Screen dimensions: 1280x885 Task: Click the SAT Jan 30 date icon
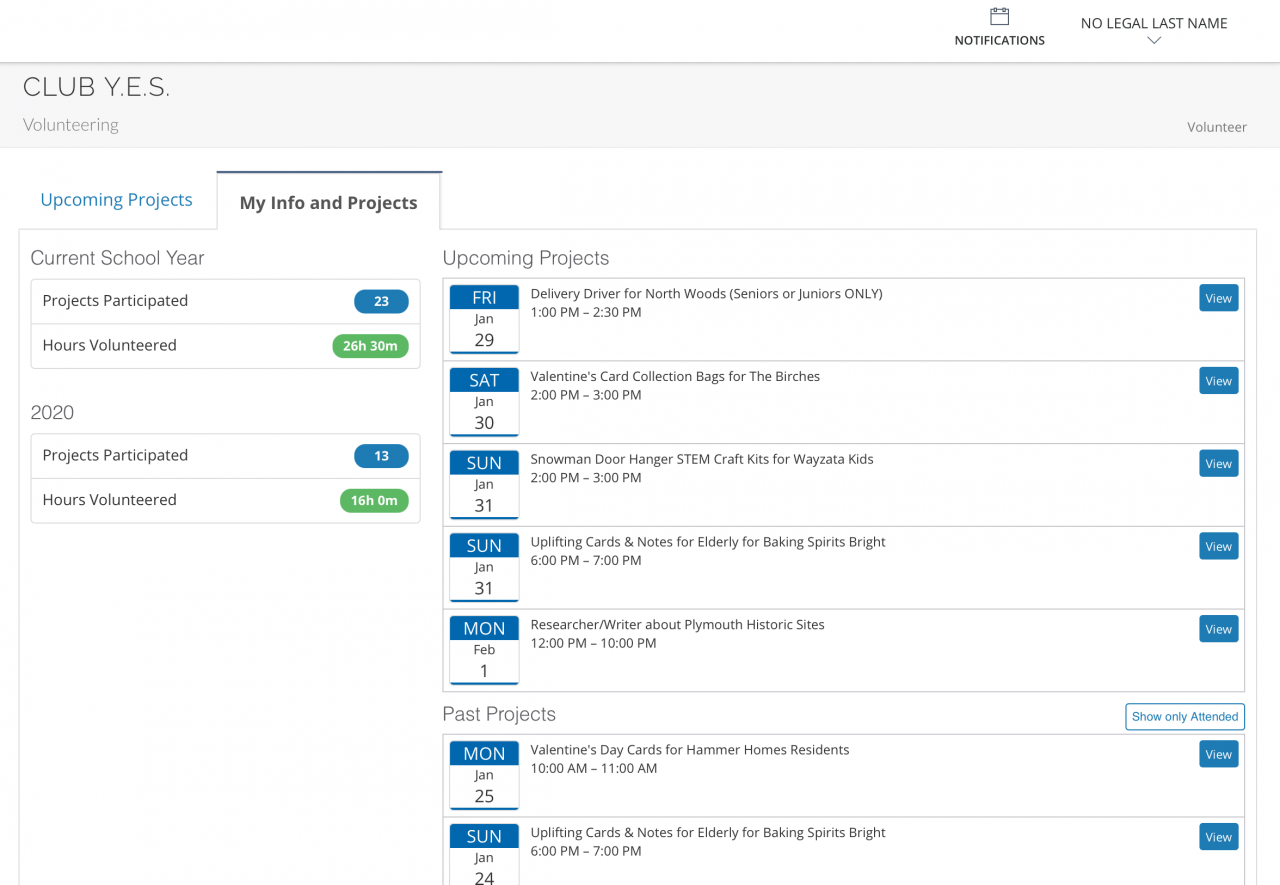(484, 402)
